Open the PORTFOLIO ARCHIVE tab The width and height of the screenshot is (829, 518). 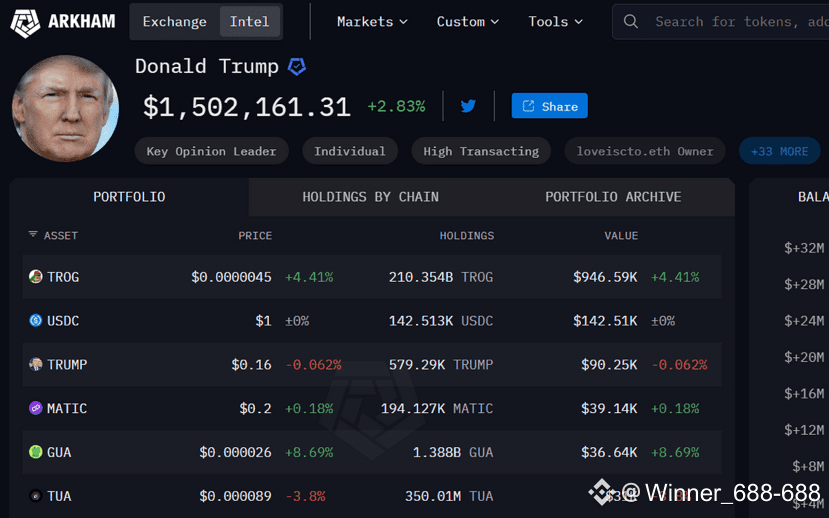pos(613,197)
